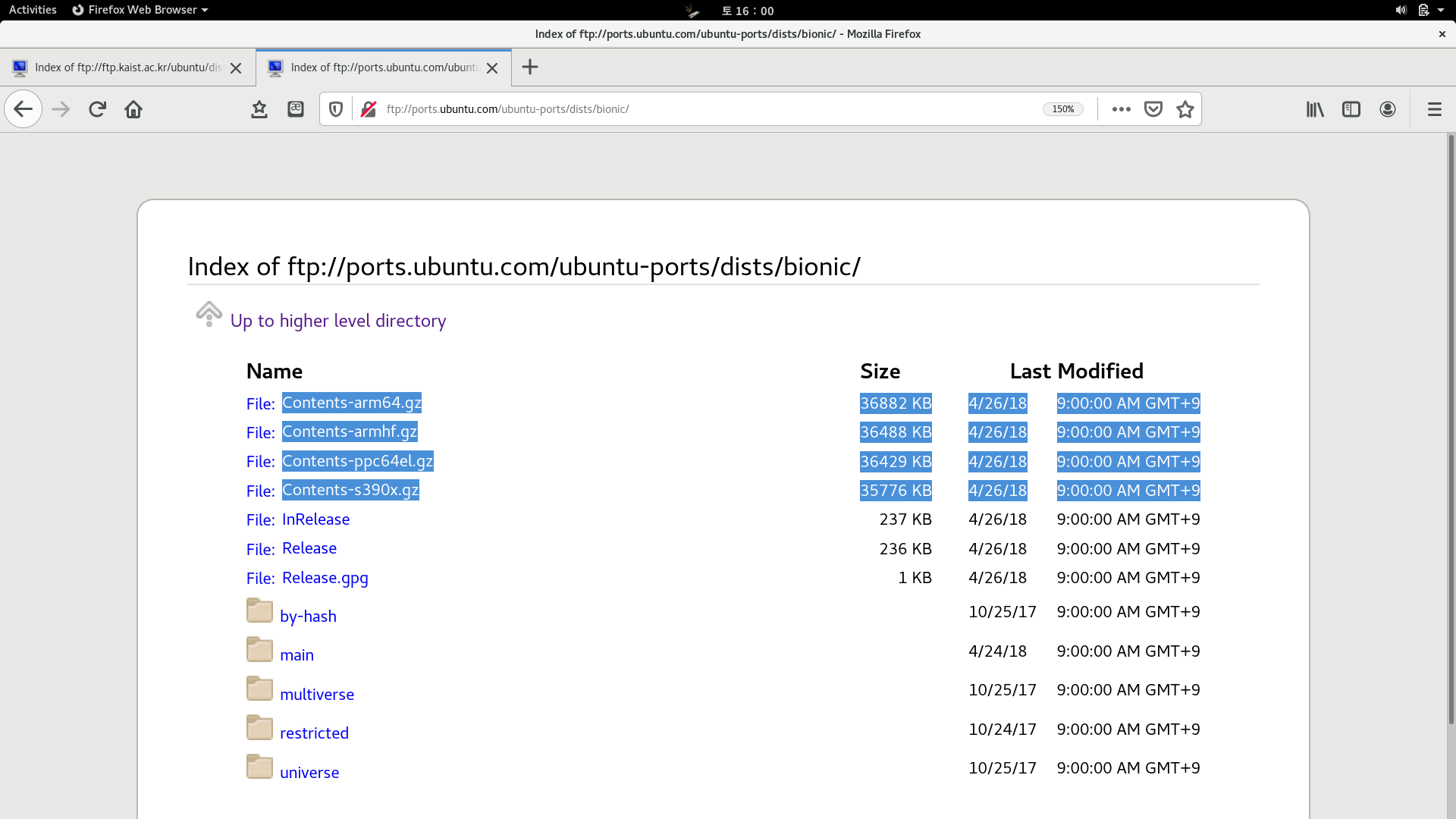The height and width of the screenshot is (819, 1456).
Task: Click the 237 KB size value
Action: [905, 519]
